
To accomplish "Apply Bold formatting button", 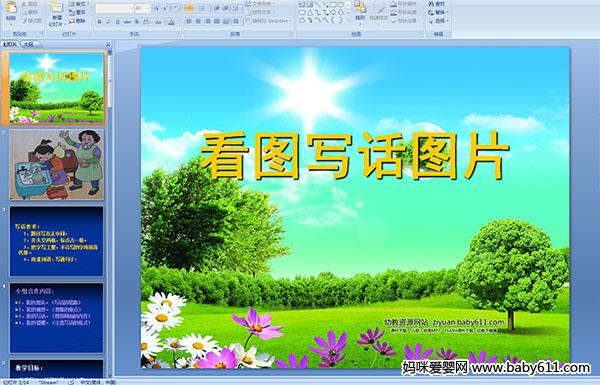I will [x=100, y=21].
